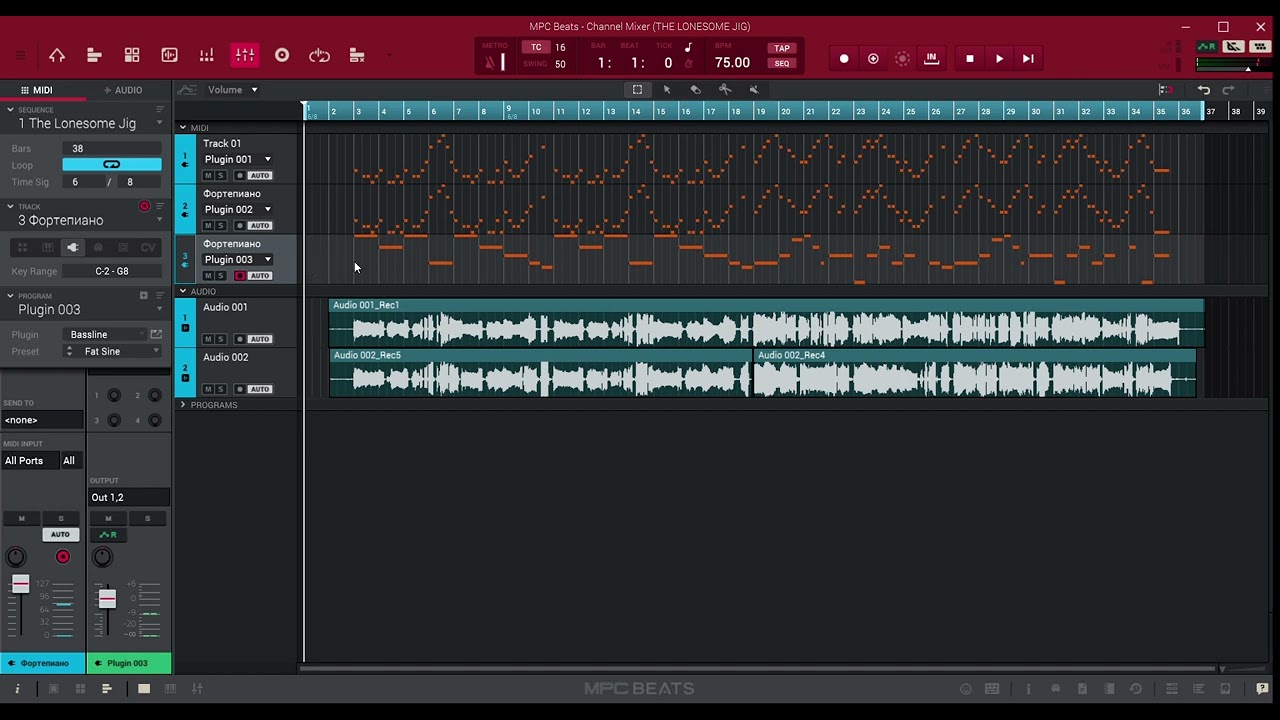Toggle the metronome

tap(491, 62)
